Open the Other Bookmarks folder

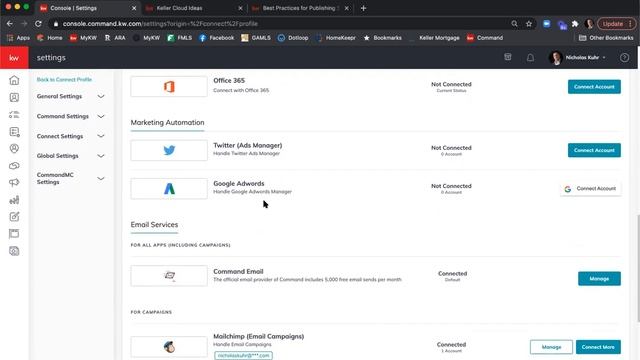(606, 38)
